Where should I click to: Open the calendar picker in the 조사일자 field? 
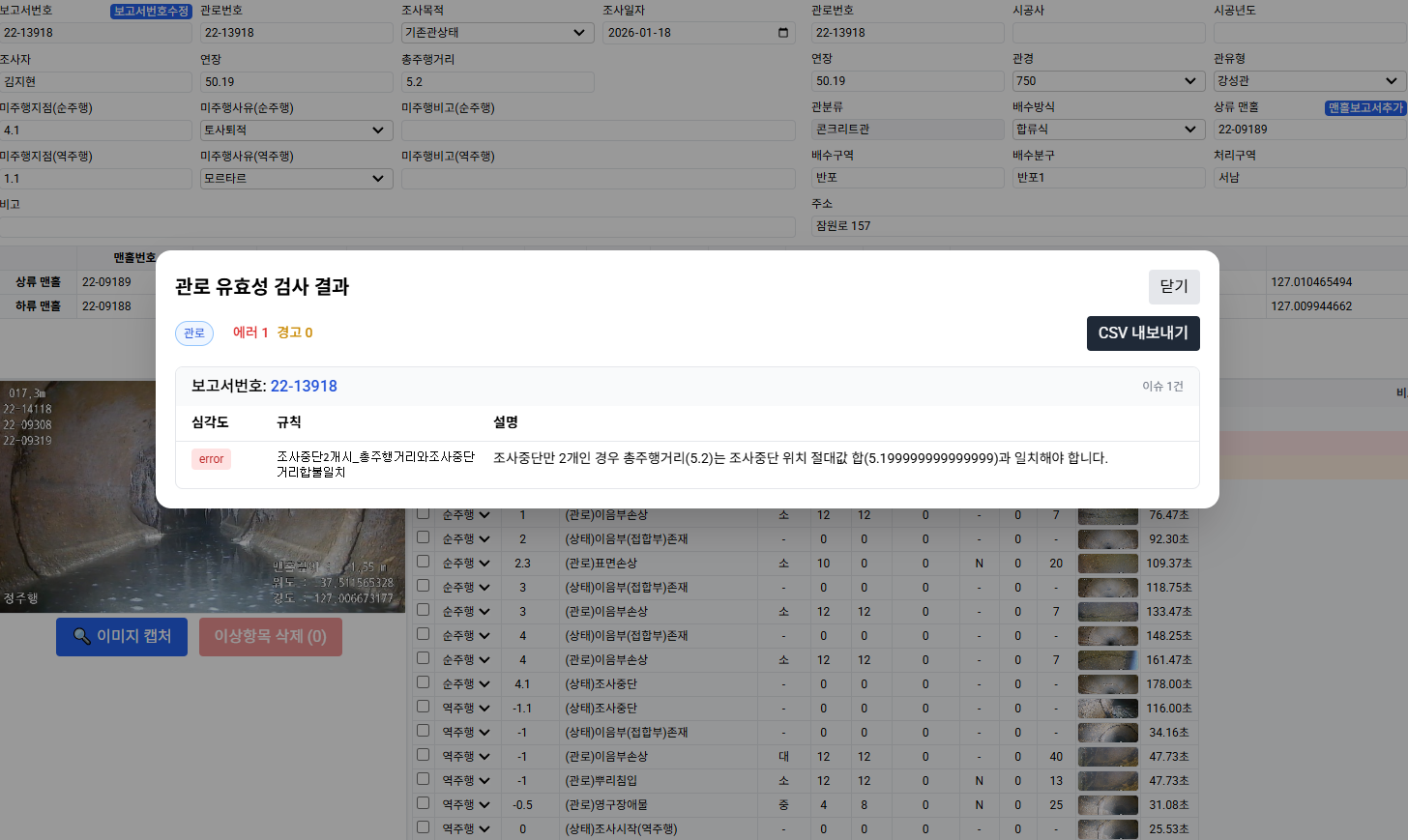click(782, 33)
